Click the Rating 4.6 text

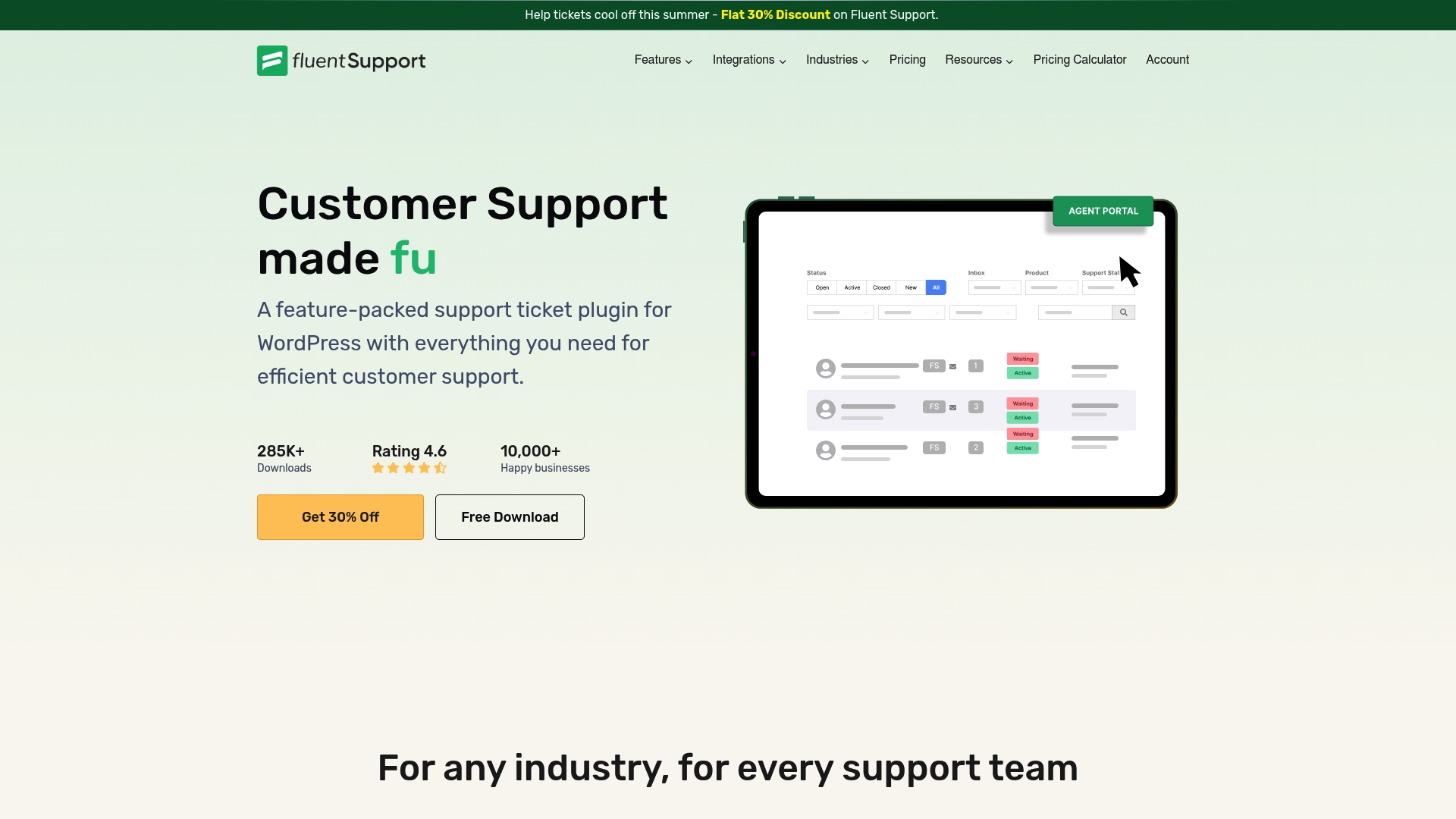[409, 451]
